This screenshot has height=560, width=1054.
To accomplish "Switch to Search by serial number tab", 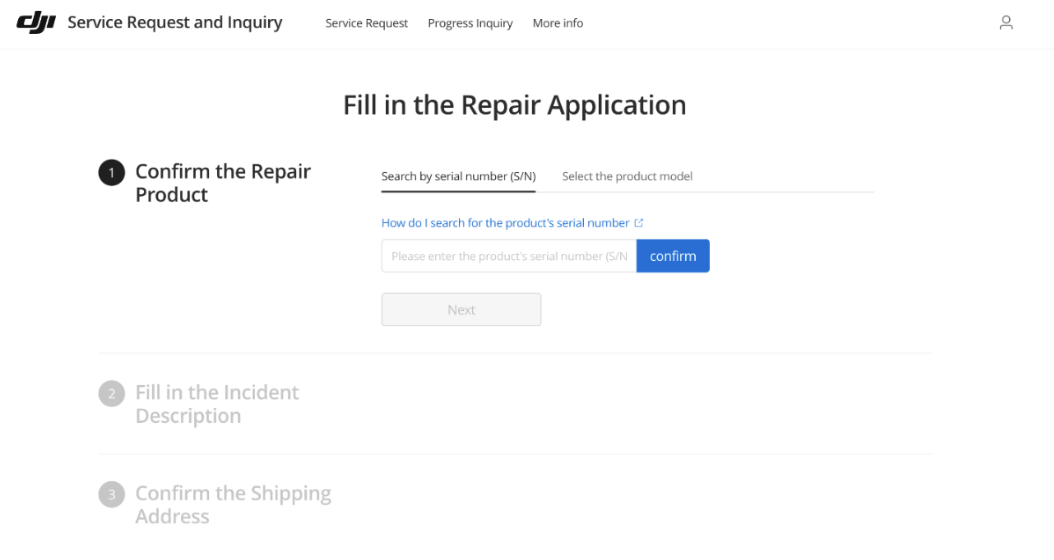I will click(x=458, y=176).
